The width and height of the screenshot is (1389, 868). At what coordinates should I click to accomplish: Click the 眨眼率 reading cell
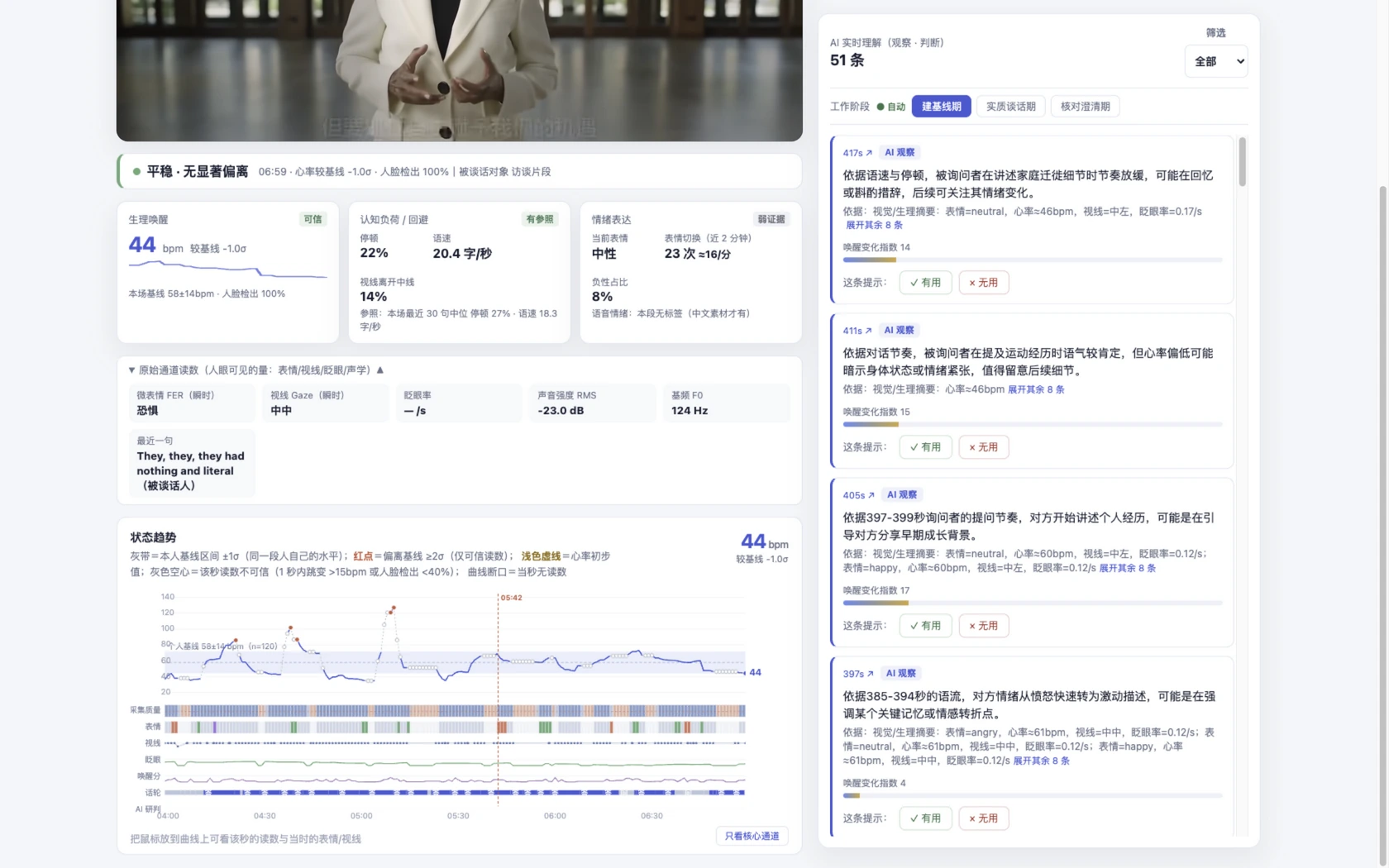pos(459,403)
